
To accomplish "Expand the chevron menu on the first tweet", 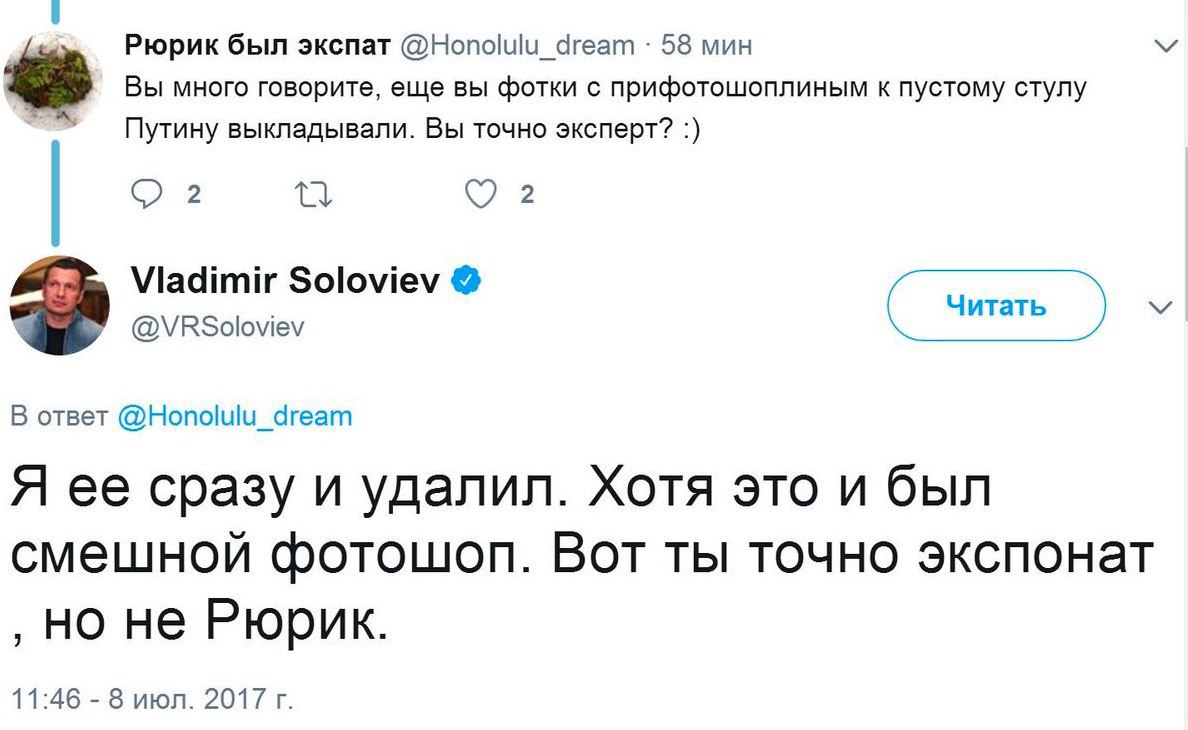I will coord(1165,46).
